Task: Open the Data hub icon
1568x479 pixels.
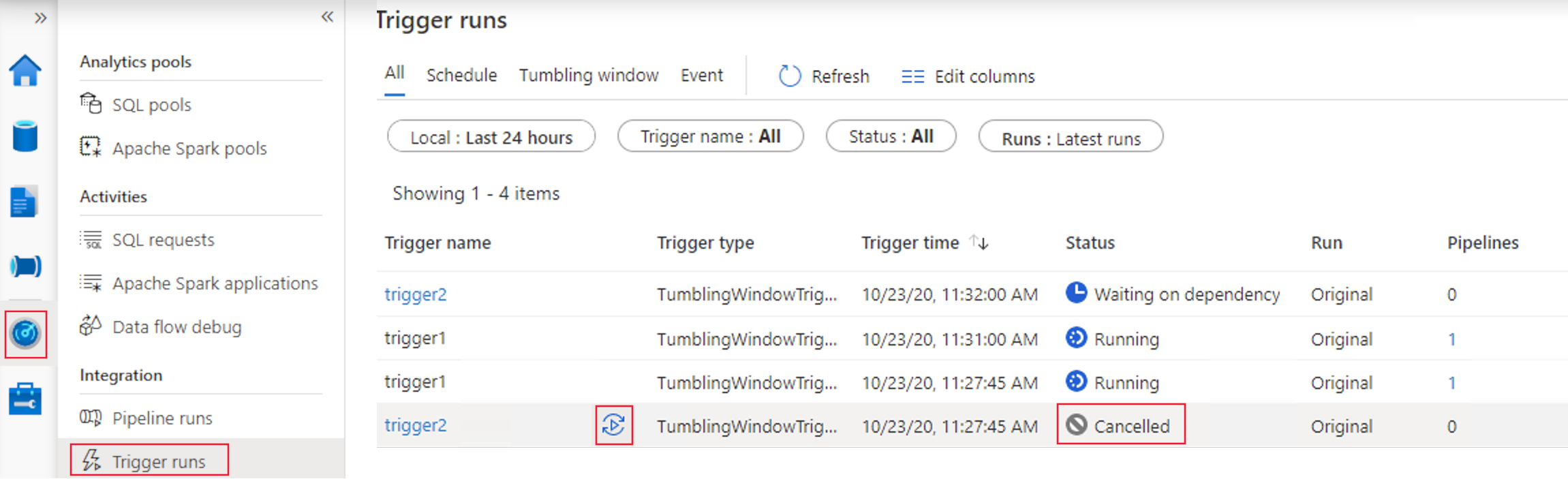Action: (25, 136)
